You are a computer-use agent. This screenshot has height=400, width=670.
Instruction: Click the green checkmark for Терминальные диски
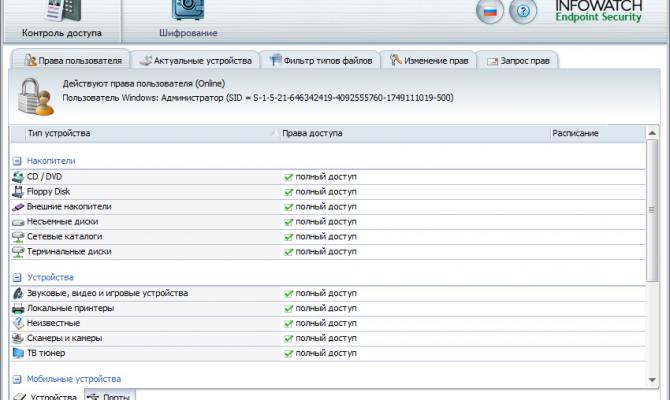289,252
